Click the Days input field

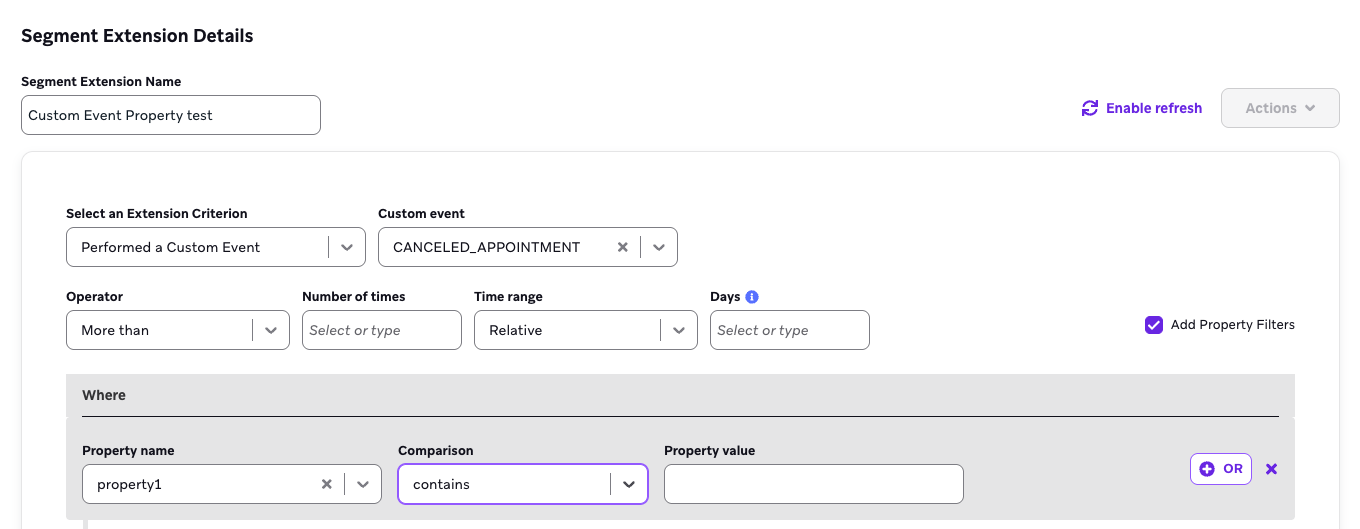coord(790,330)
